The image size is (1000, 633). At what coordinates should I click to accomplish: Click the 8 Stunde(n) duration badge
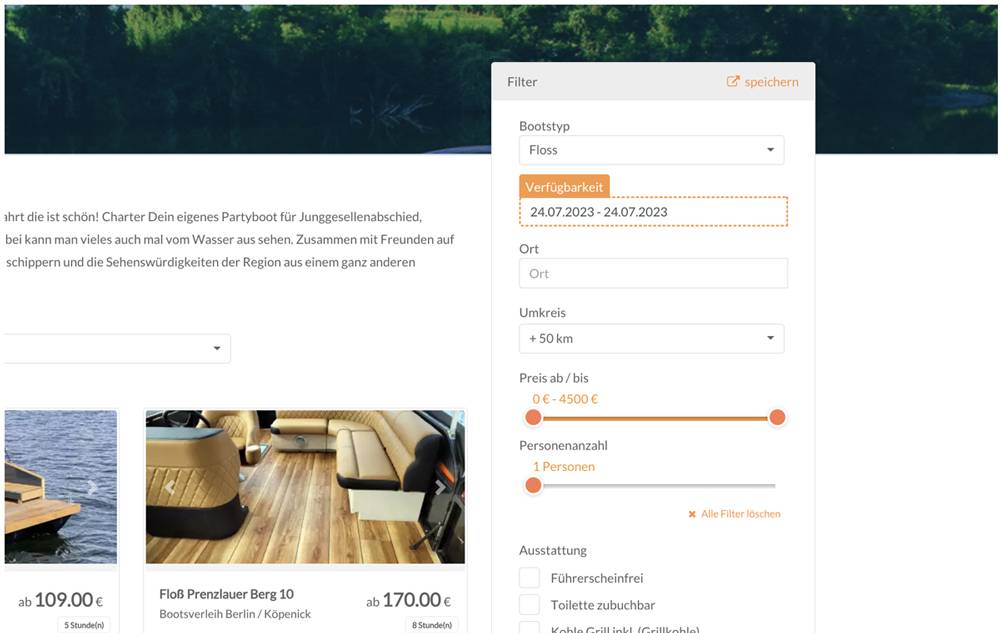point(433,626)
